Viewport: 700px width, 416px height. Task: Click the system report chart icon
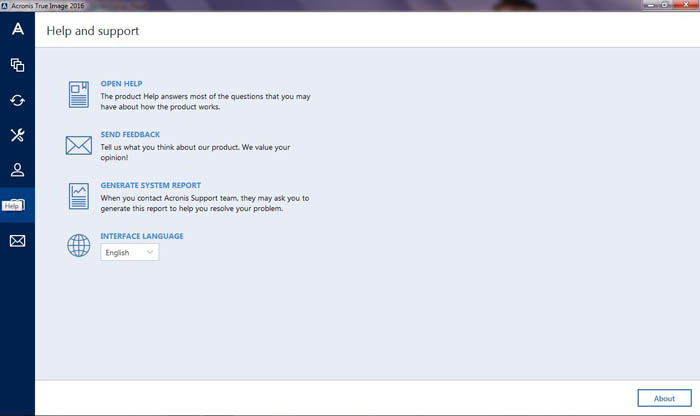click(79, 196)
